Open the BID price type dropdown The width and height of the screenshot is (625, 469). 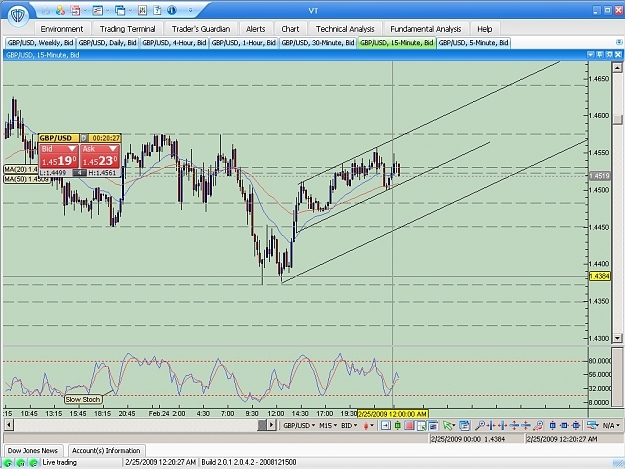tap(349, 426)
